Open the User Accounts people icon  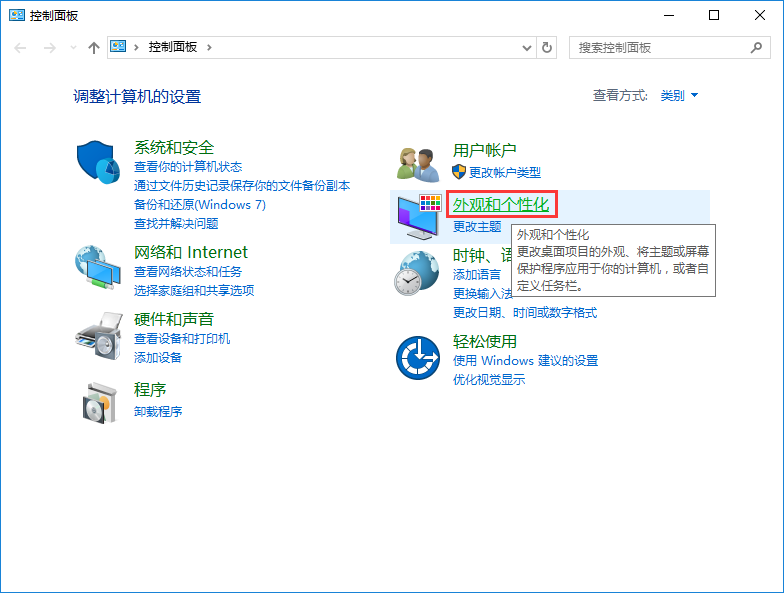[x=417, y=162]
